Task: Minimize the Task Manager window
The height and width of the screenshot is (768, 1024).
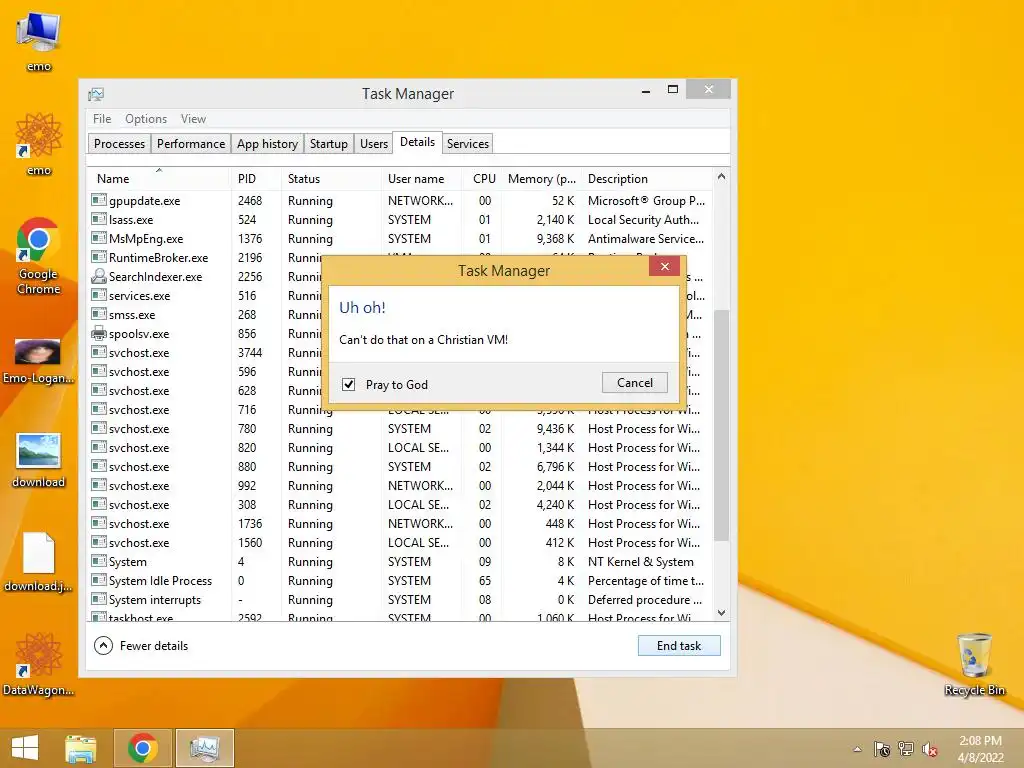Action: click(646, 90)
